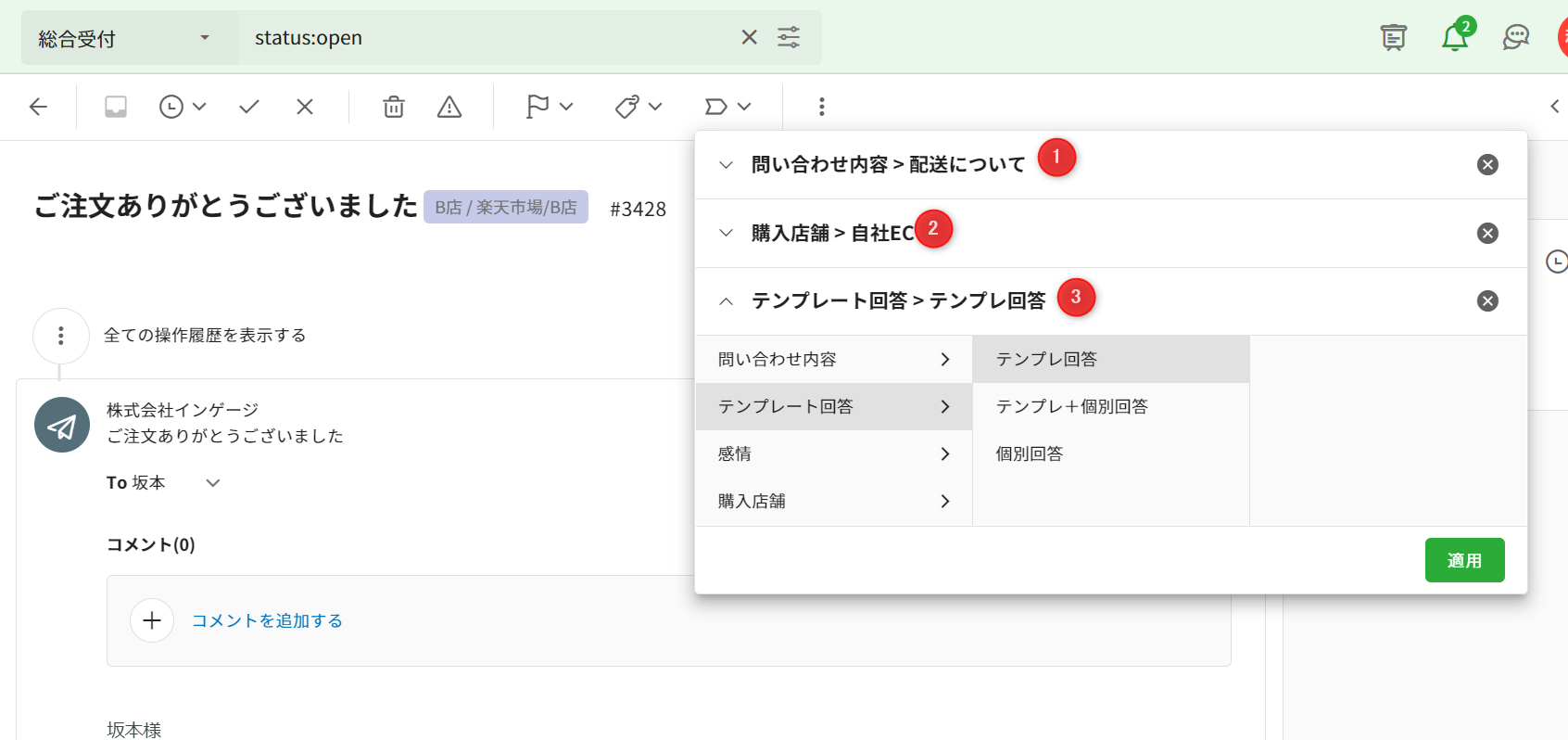Click the spam warning triangle icon

pyautogui.click(x=449, y=107)
